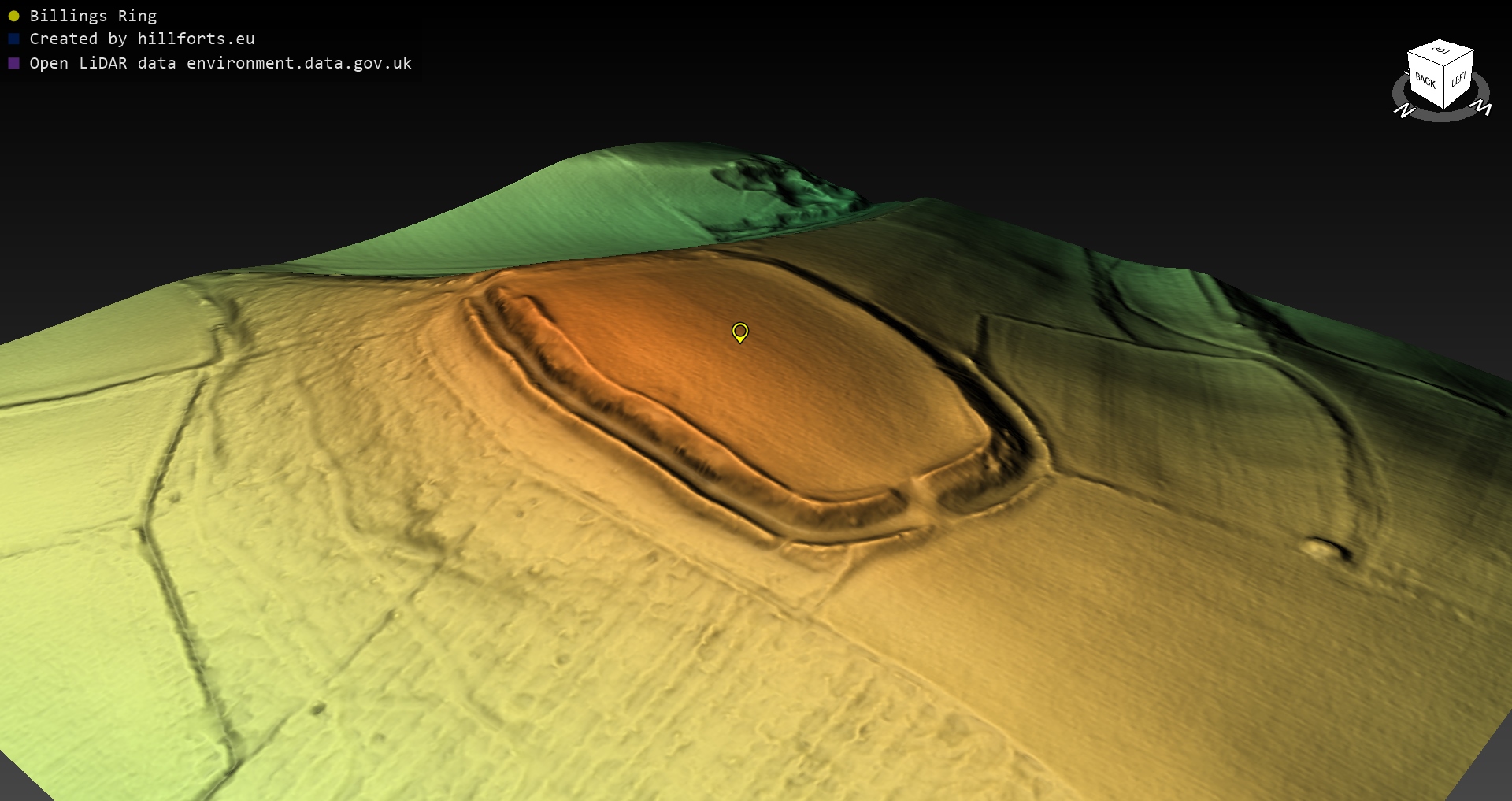Click the purple square legend marker
The image size is (1512, 801).
pos(13,63)
